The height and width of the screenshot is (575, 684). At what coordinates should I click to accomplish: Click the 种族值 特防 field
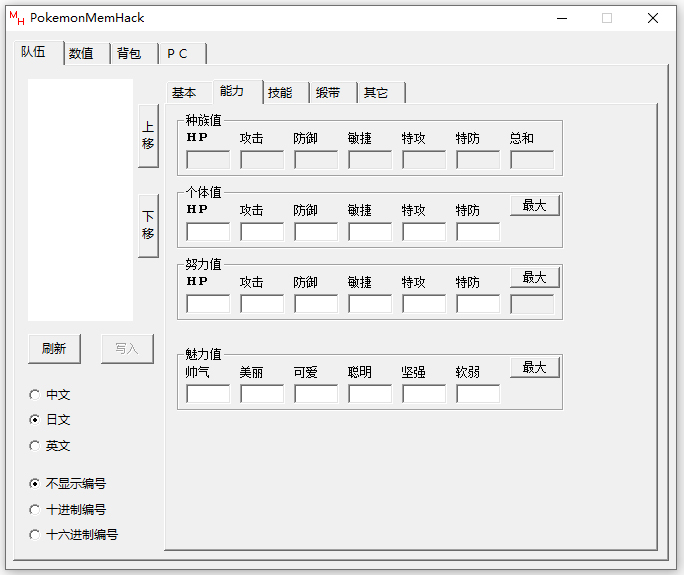pyautogui.click(x=478, y=160)
